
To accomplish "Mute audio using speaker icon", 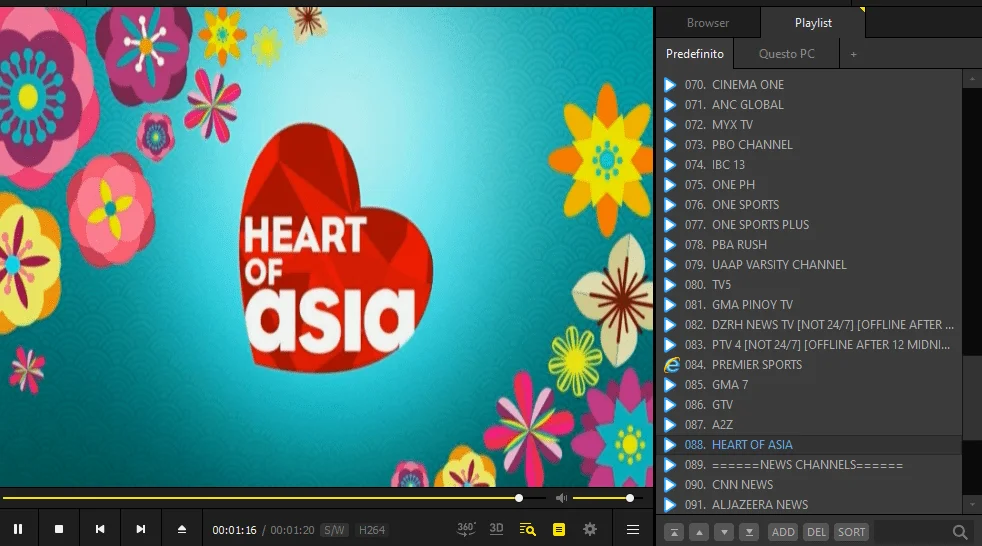I will click(x=561, y=498).
